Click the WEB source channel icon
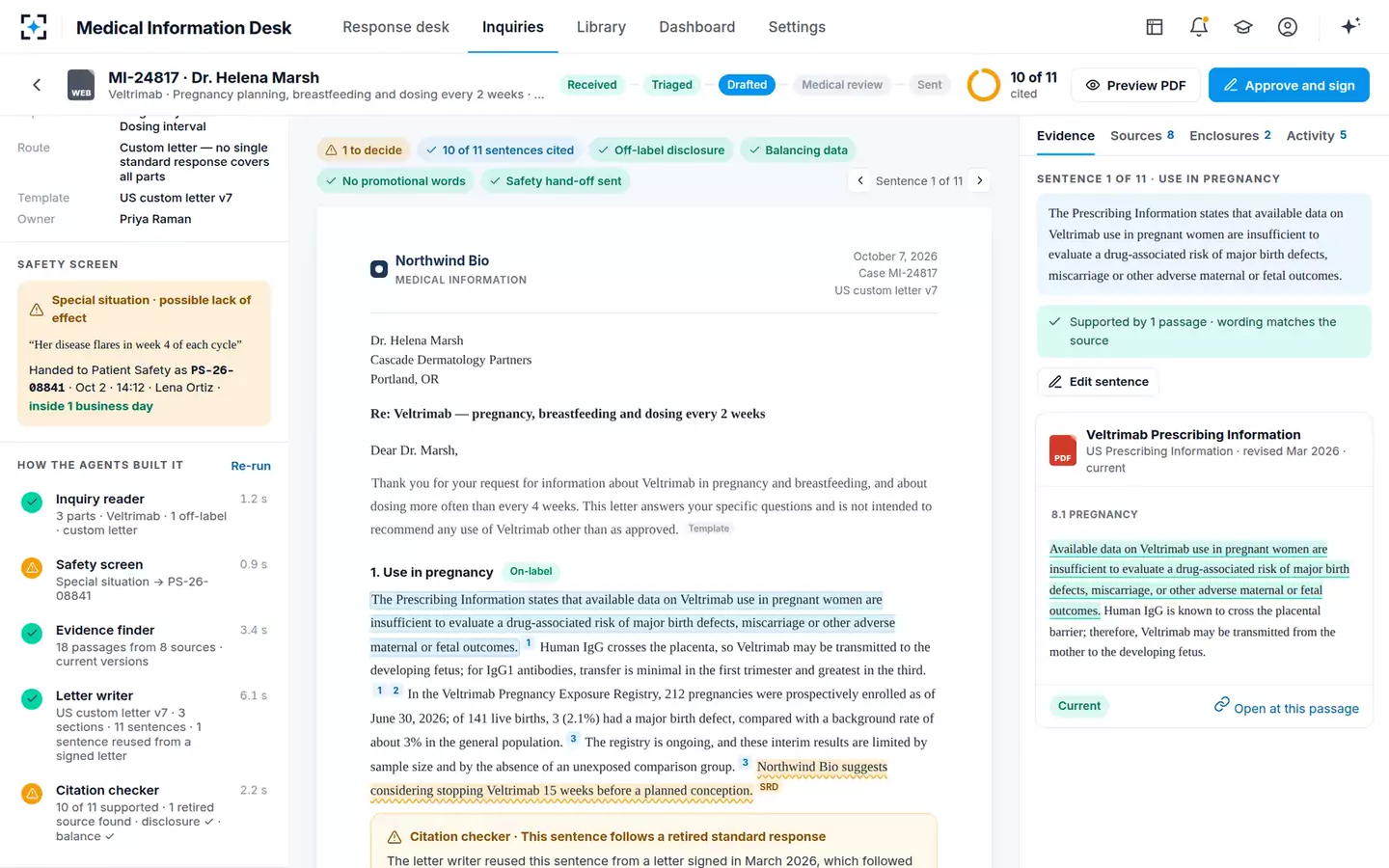The height and width of the screenshot is (868, 1389). (x=81, y=85)
